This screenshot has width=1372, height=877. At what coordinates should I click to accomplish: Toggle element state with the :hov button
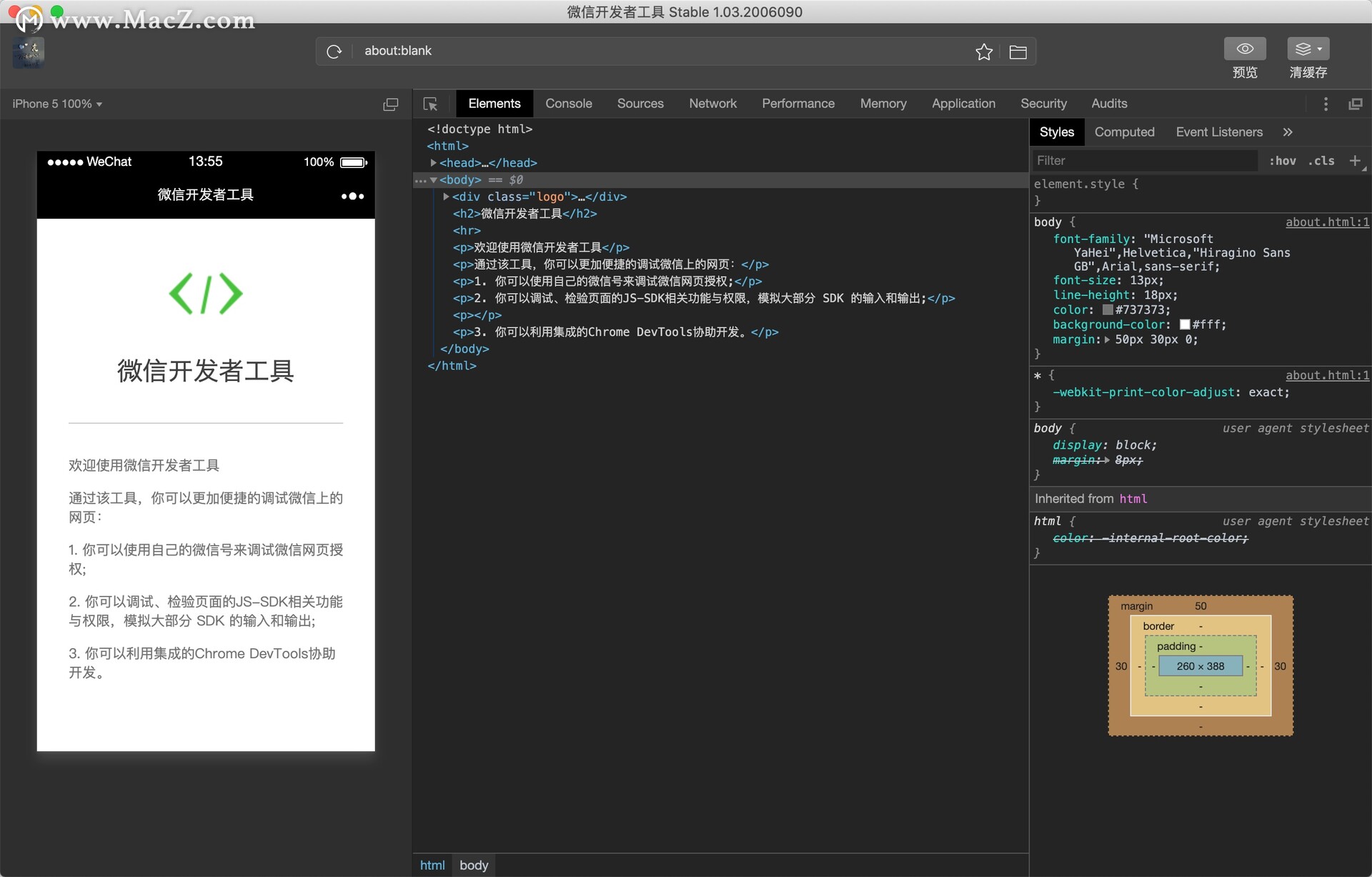1283,161
